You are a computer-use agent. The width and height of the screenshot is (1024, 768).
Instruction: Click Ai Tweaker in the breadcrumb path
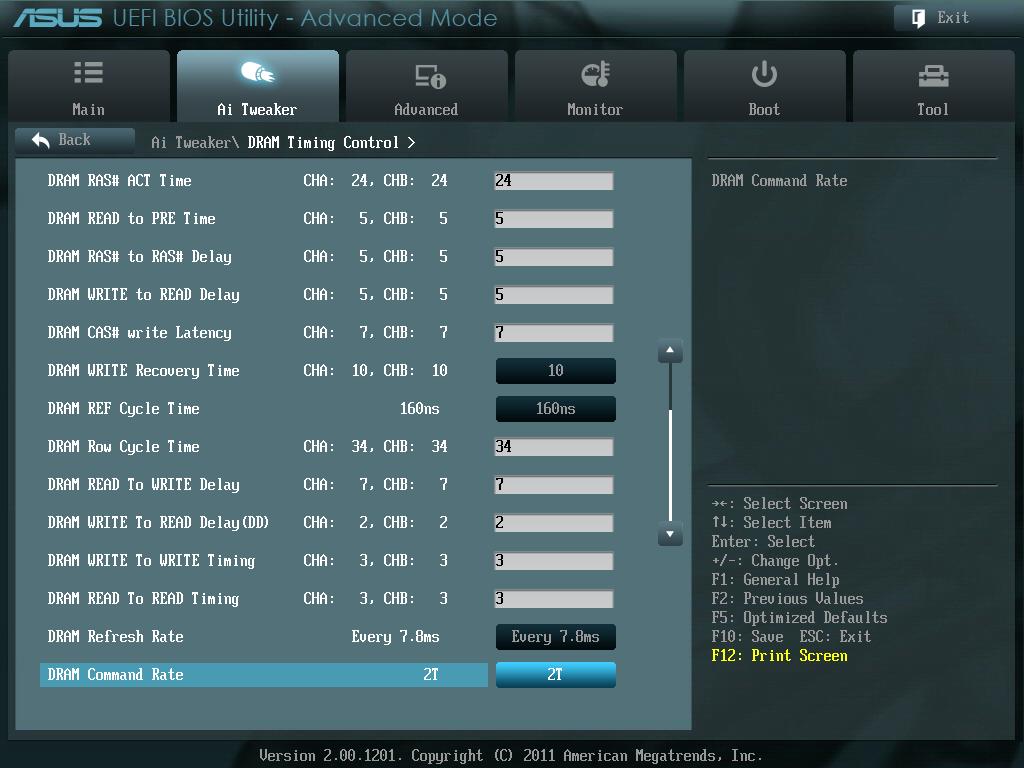(x=191, y=142)
